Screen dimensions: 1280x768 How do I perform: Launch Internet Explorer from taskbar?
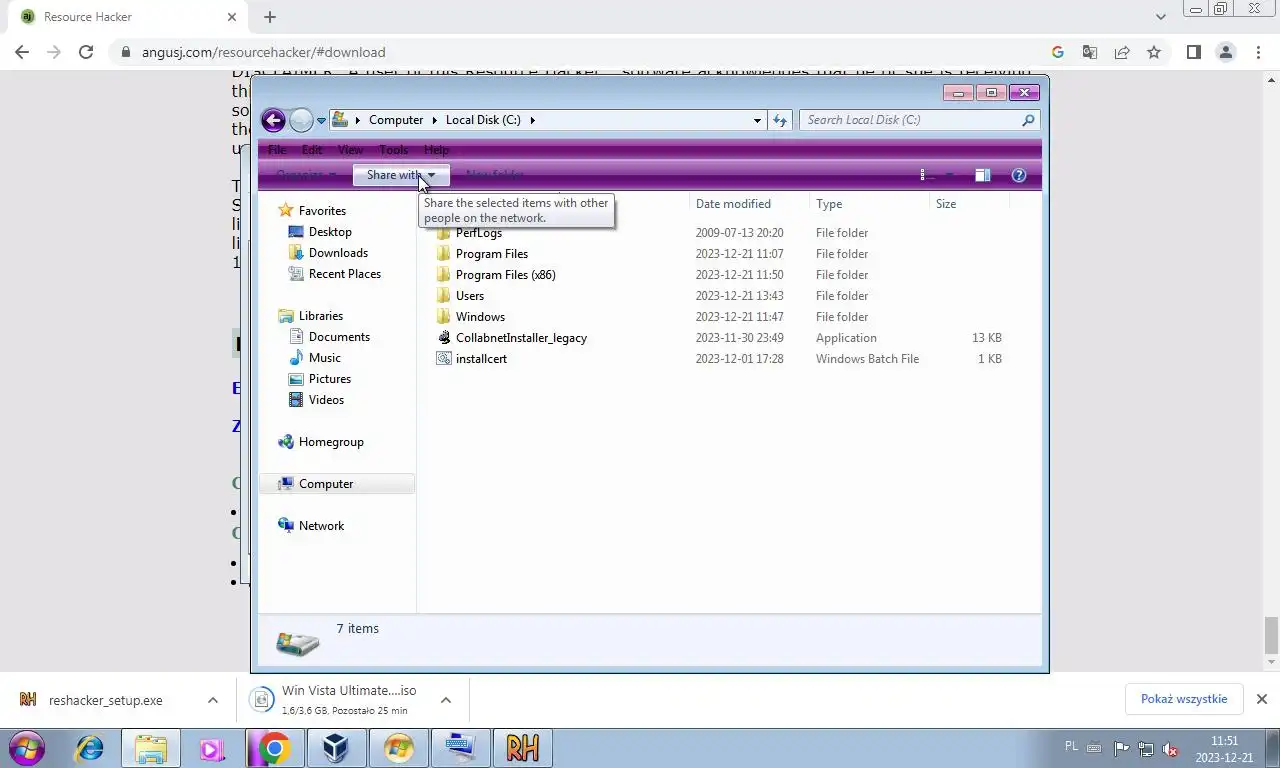tap(90, 748)
